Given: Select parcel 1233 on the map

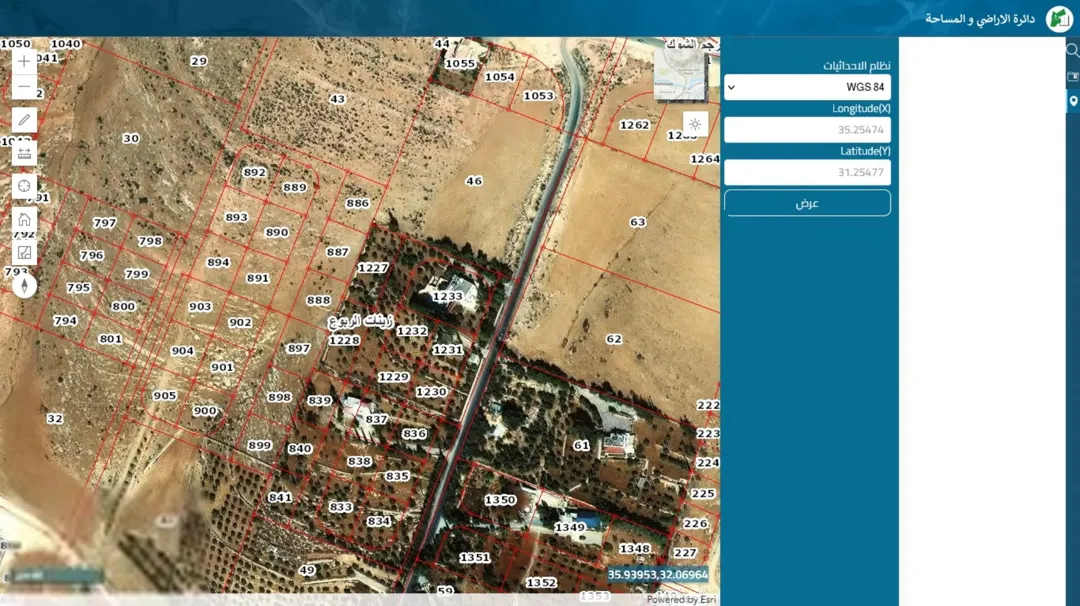Looking at the screenshot, I should click(x=448, y=296).
